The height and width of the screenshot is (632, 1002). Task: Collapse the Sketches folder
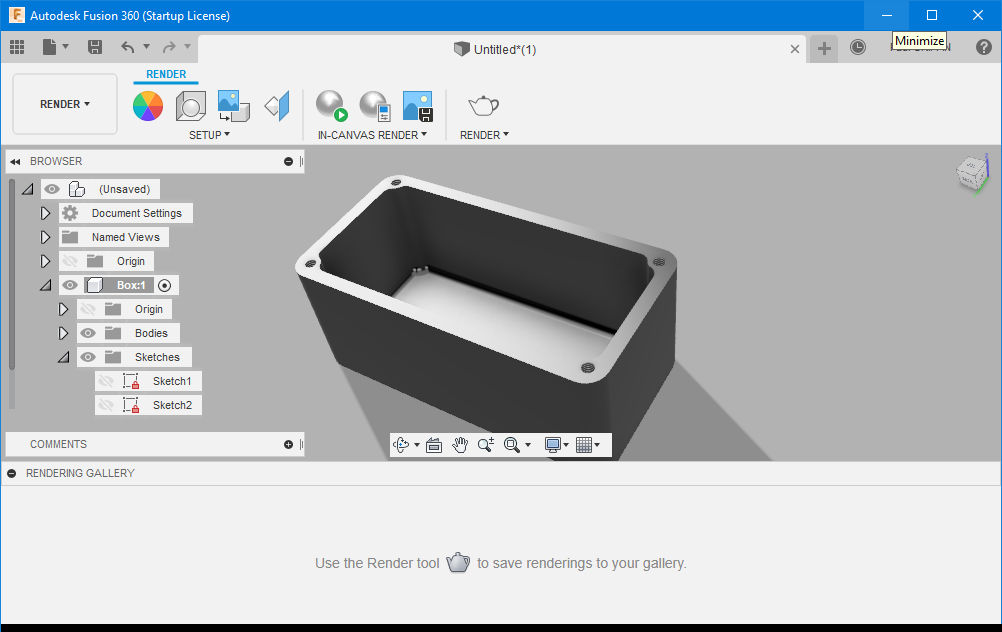click(63, 357)
